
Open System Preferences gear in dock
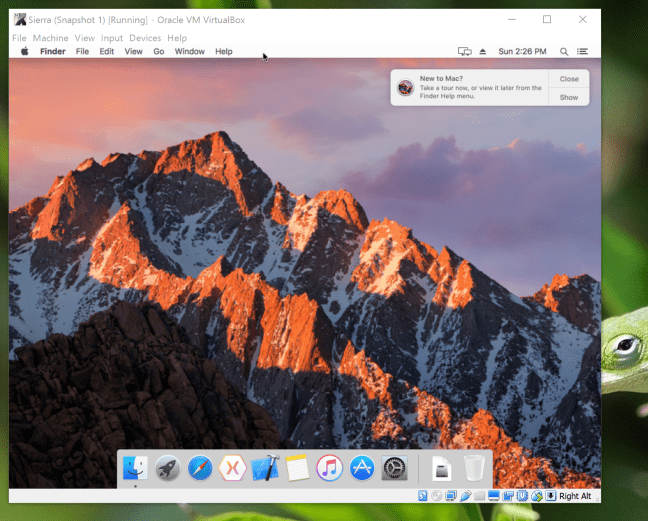[x=394, y=467]
